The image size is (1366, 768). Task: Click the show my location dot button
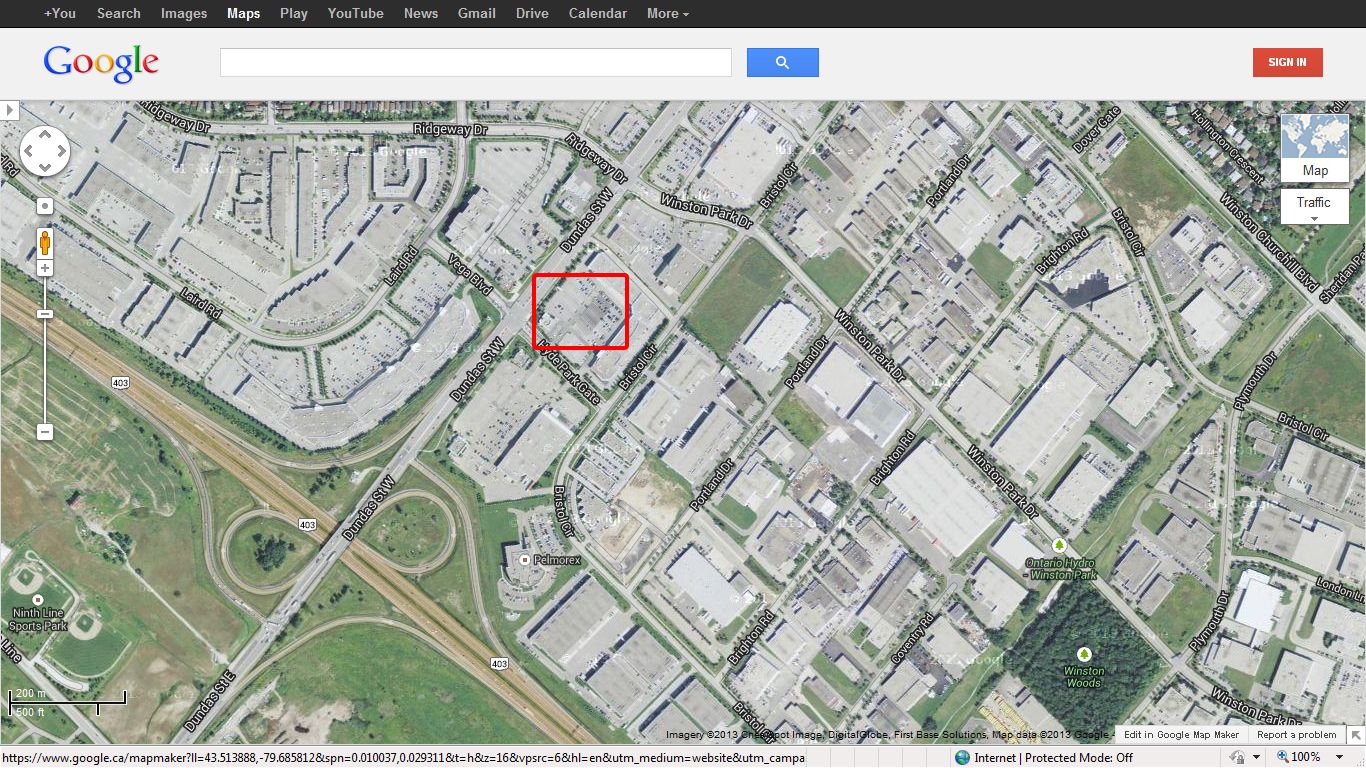pos(45,206)
